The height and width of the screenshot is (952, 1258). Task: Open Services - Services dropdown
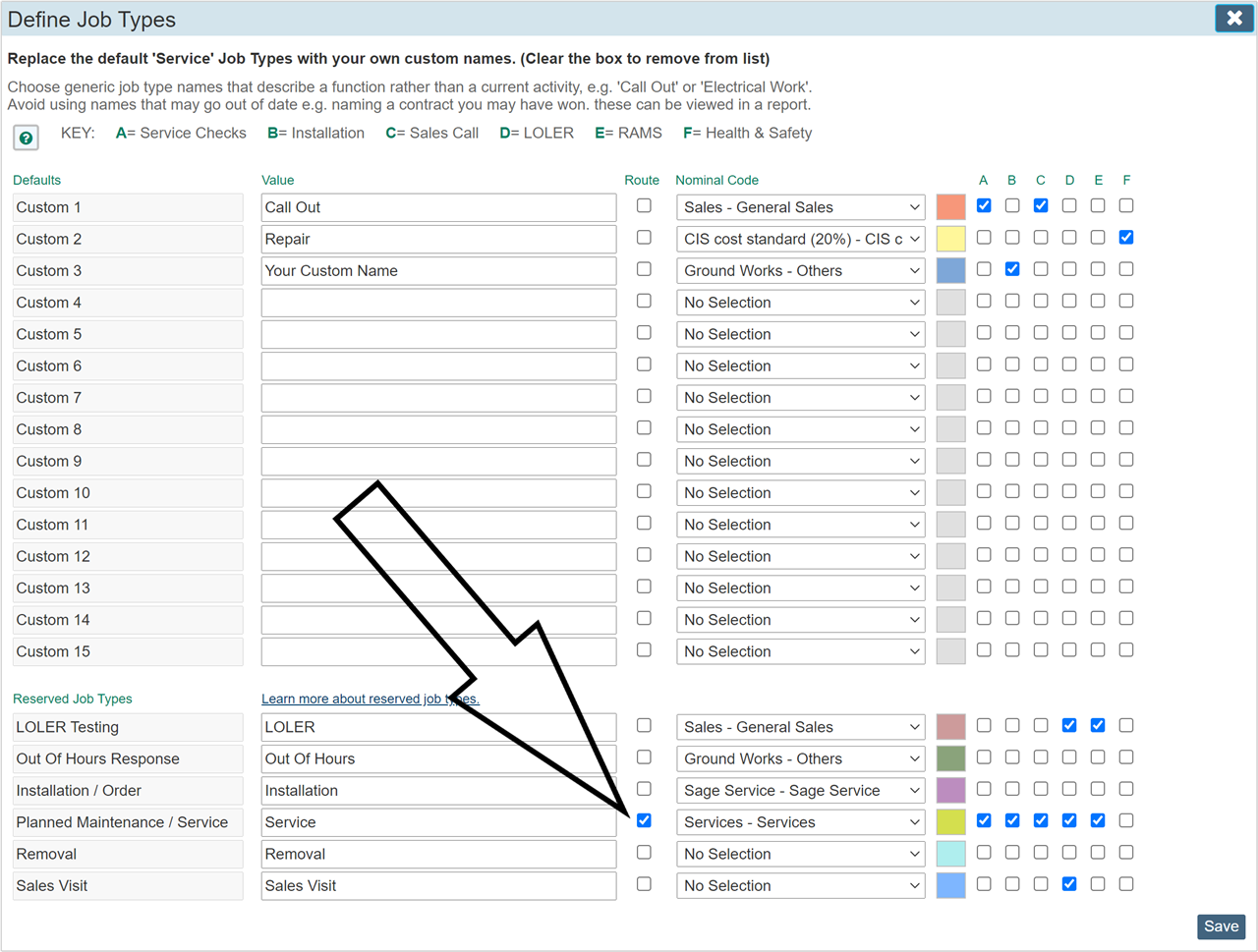[x=800, y=822]
